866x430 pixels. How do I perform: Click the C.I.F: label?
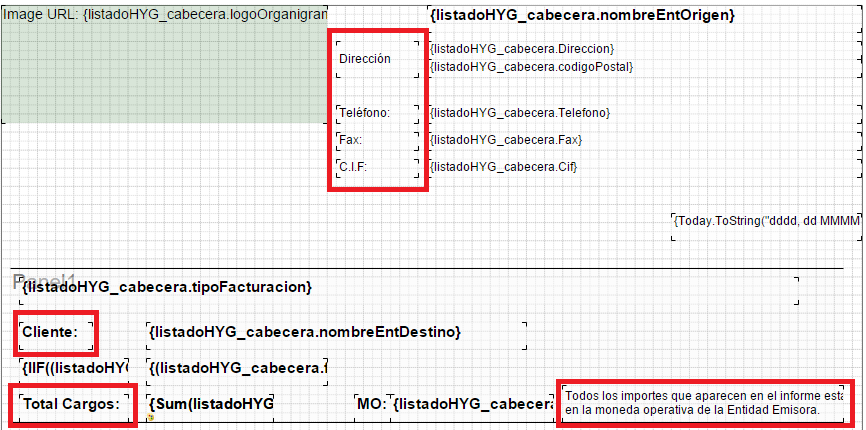(x=353, y=167)
